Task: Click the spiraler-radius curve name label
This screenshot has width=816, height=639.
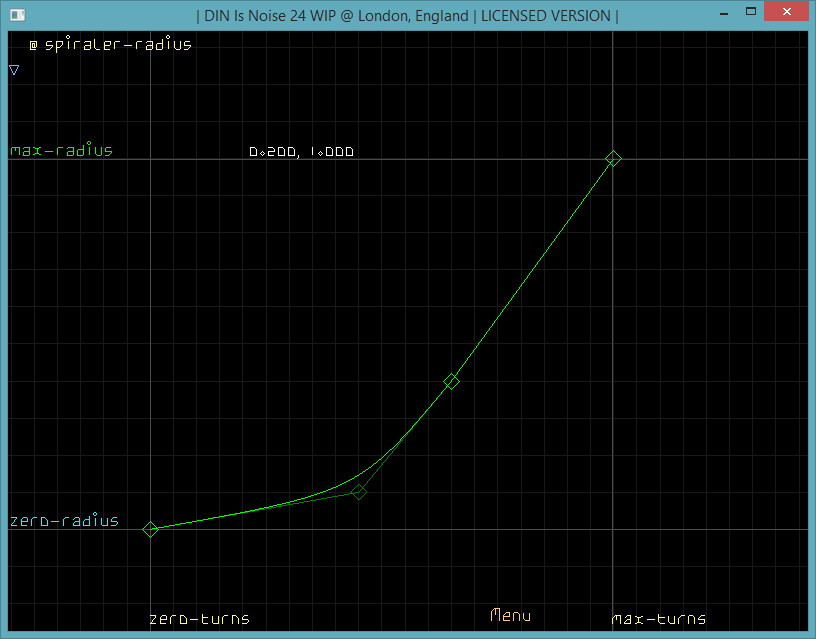Action: tap(118, 45)
